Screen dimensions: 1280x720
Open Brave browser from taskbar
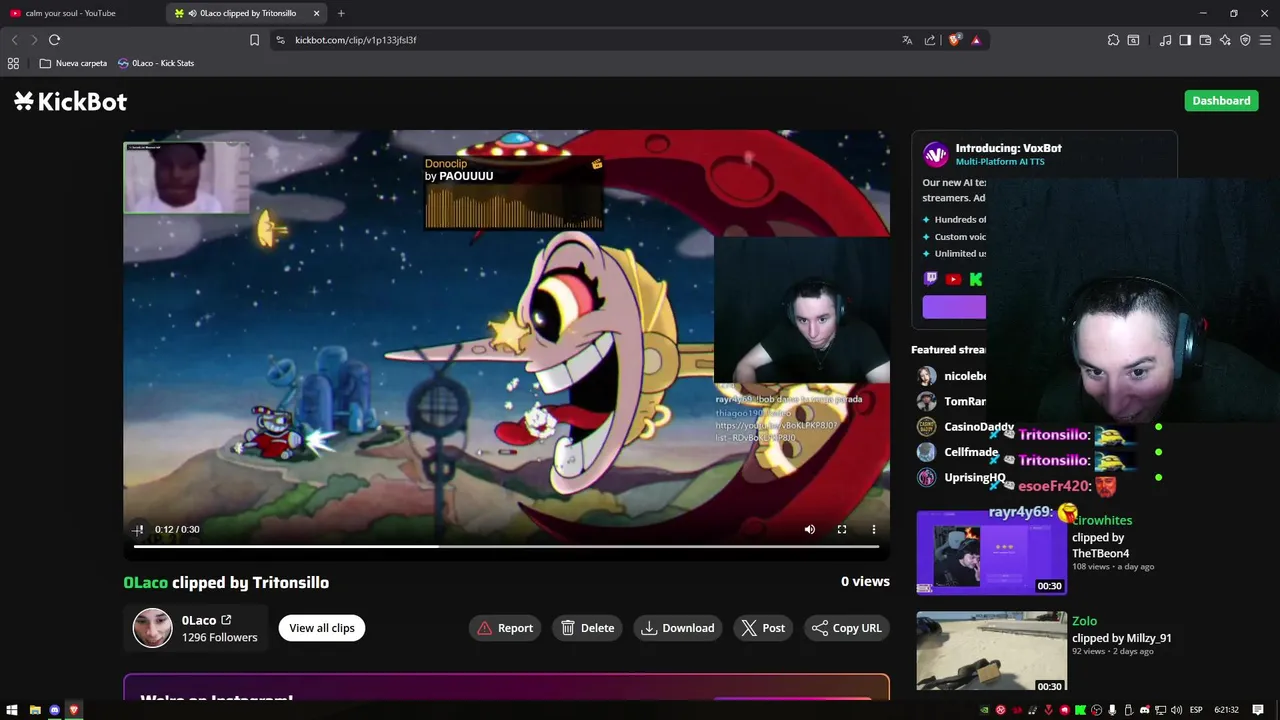tap(74, 710)
